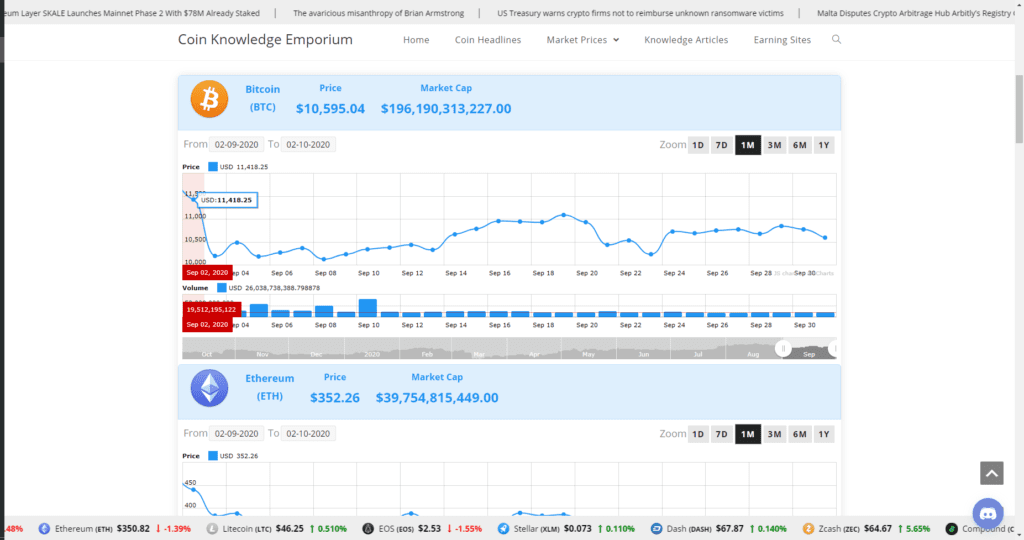Click Bitcoin market cap $196,190,313,227.00
The height and width of the screenshot is (540, 1024).
(x=446, y=109)
